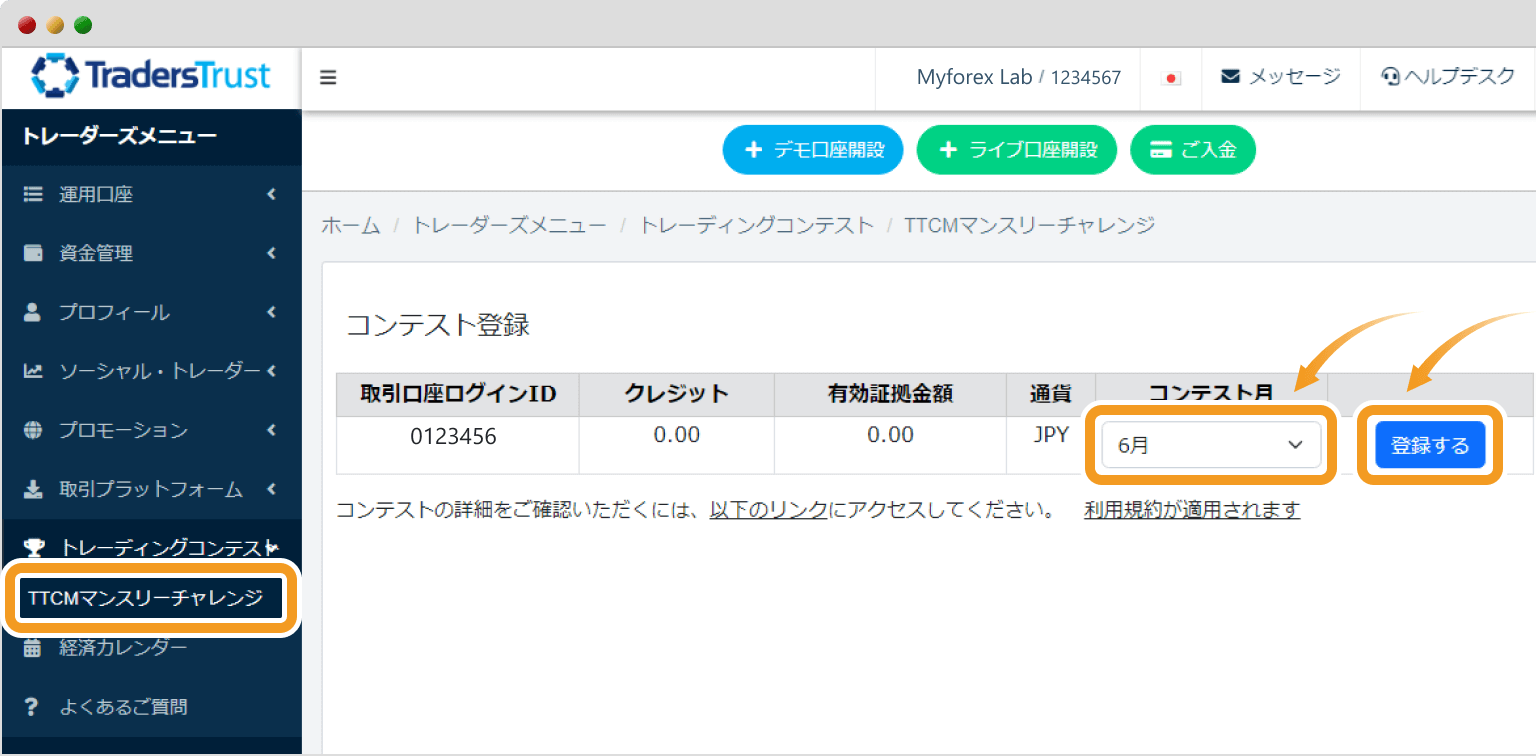Screen dimensions: 1536x756
Task: Click the Japan flag language icon
Action: 1171,78
